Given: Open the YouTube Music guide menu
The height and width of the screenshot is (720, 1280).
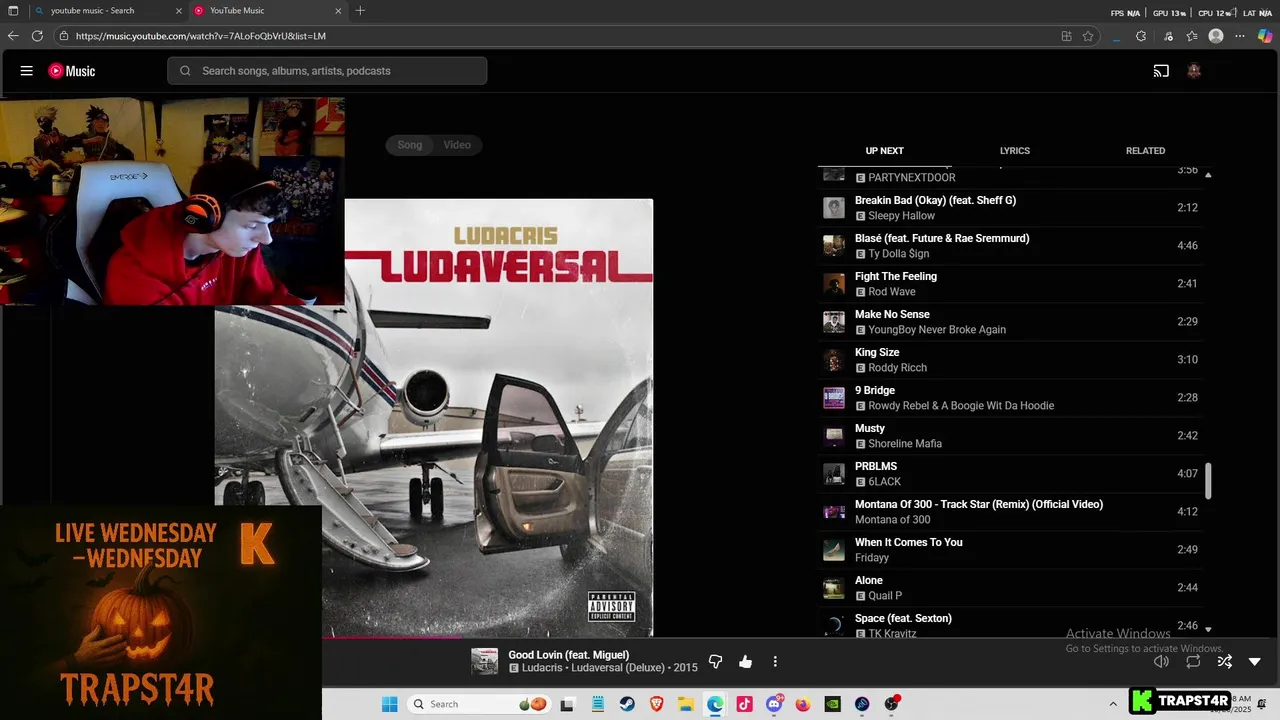Looking at the screenshot, I should click(x=27, y=71).
